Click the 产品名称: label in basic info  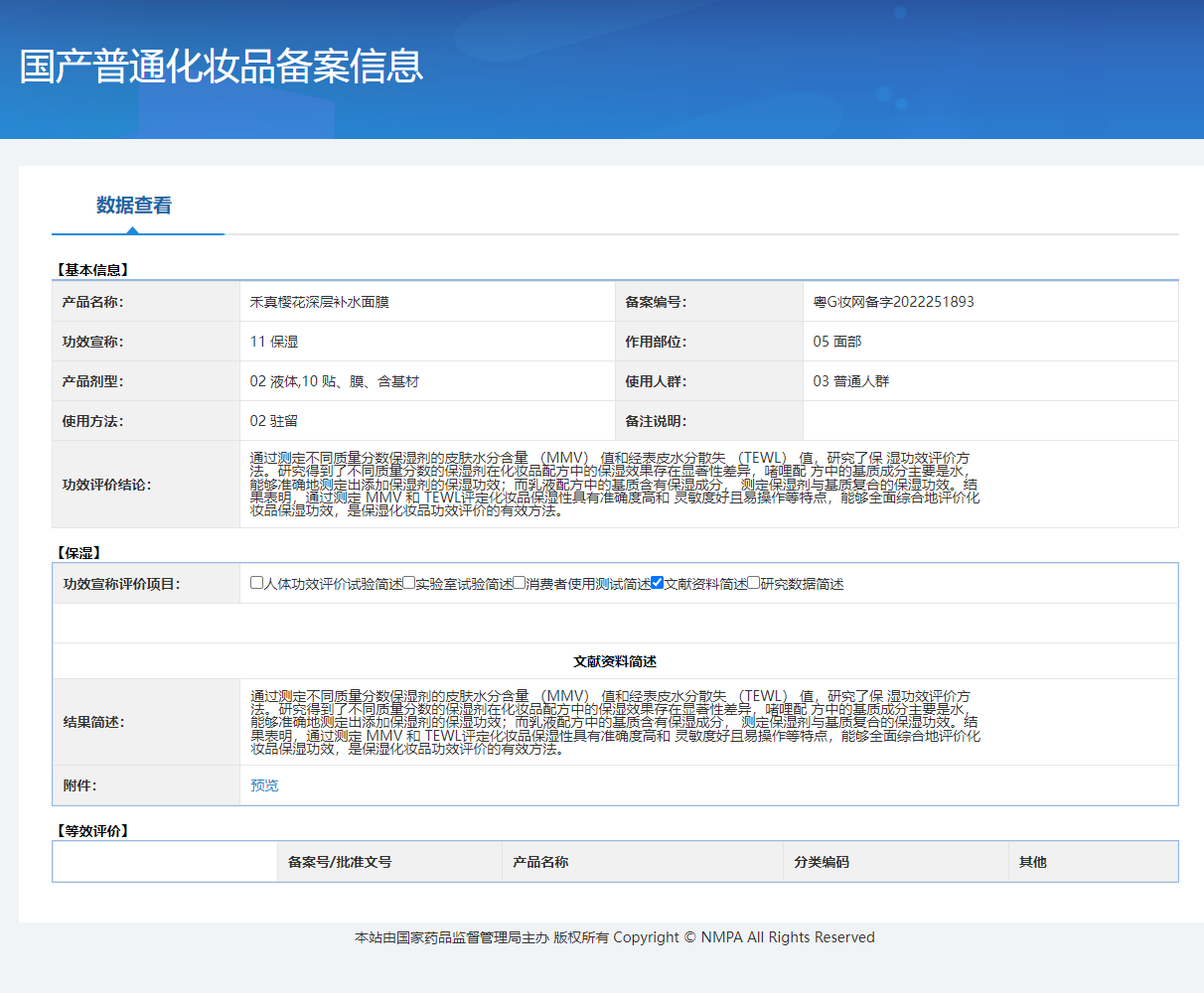(92, 302)
